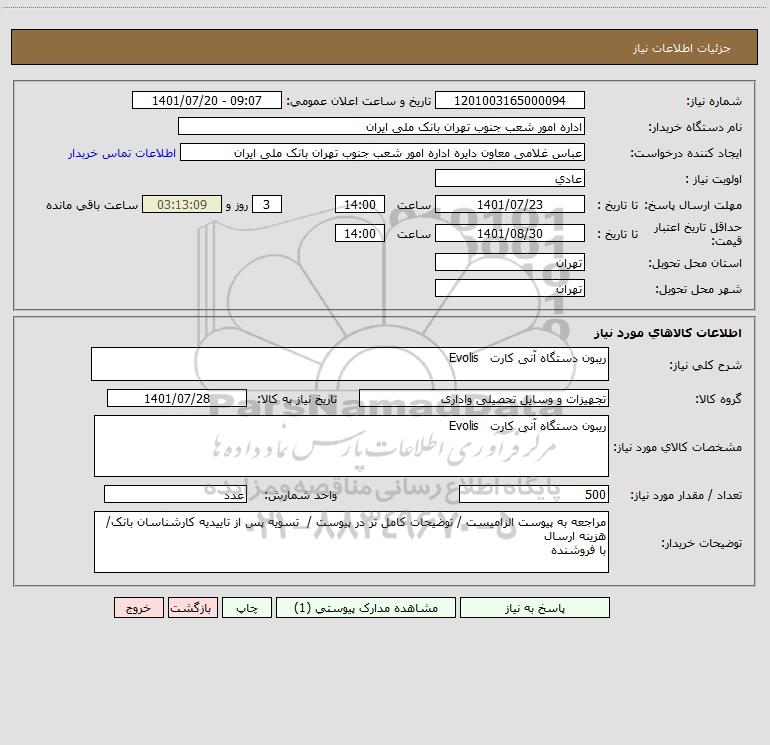Open مشاهده مدارک پیوستی (1) button
The width and height of the screenshot is (770, 745).
(x=366, y=608)
